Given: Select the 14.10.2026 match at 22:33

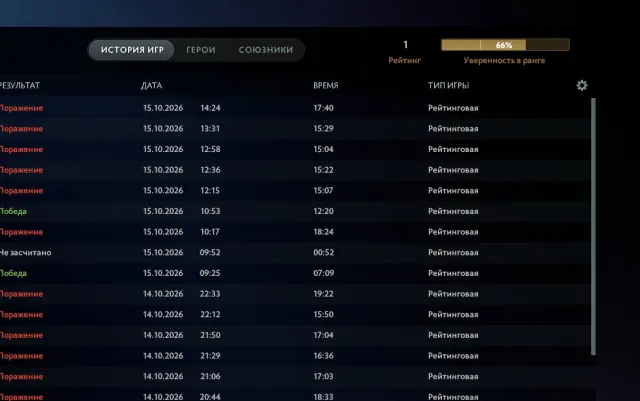Looking at the screenshot, I should click(295, 294).
